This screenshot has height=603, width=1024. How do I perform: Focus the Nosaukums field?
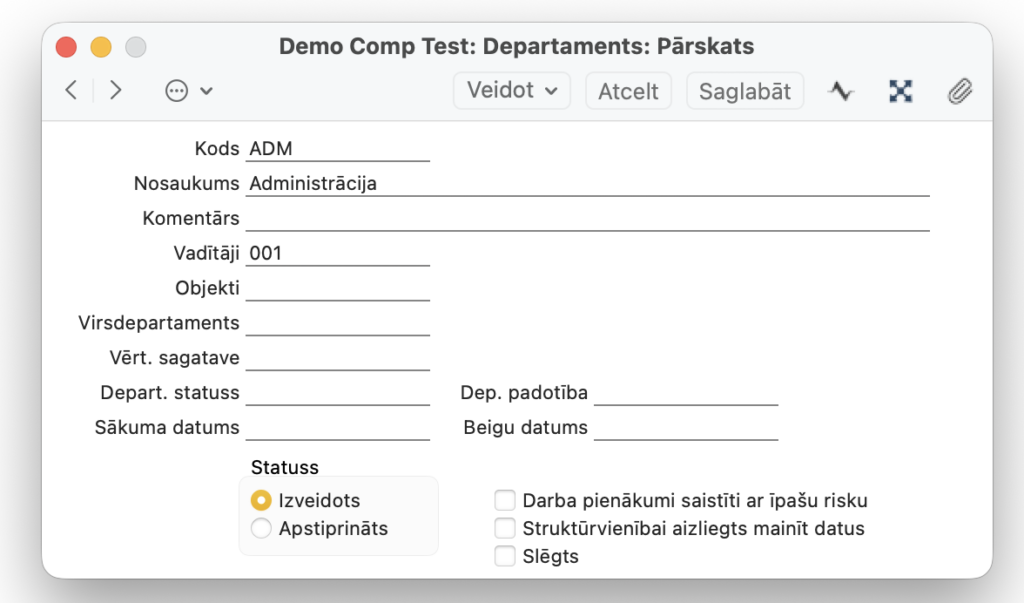tap(587, 184)
